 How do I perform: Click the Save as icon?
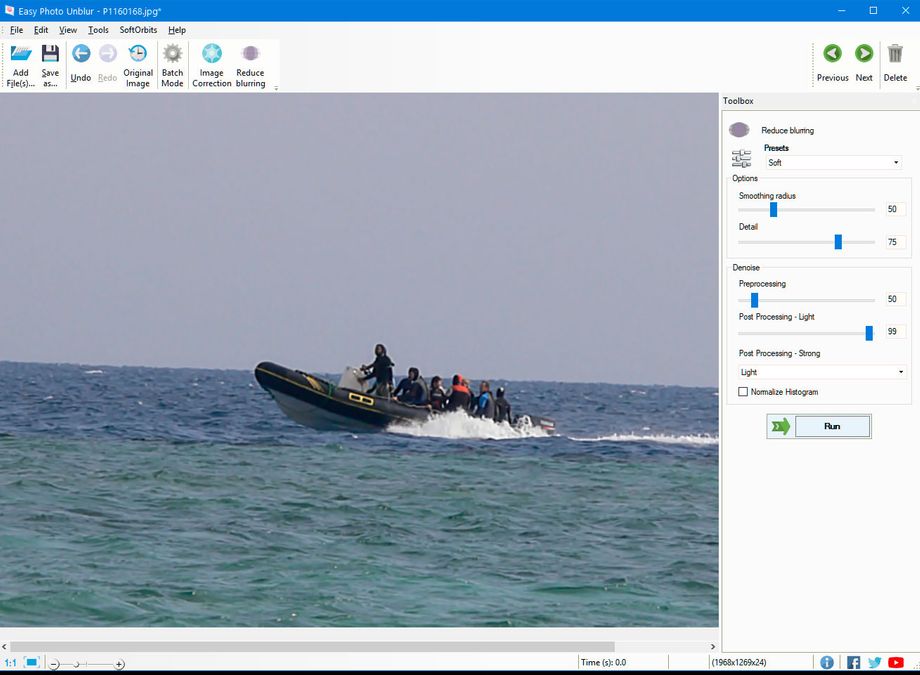tap(49, 62)
